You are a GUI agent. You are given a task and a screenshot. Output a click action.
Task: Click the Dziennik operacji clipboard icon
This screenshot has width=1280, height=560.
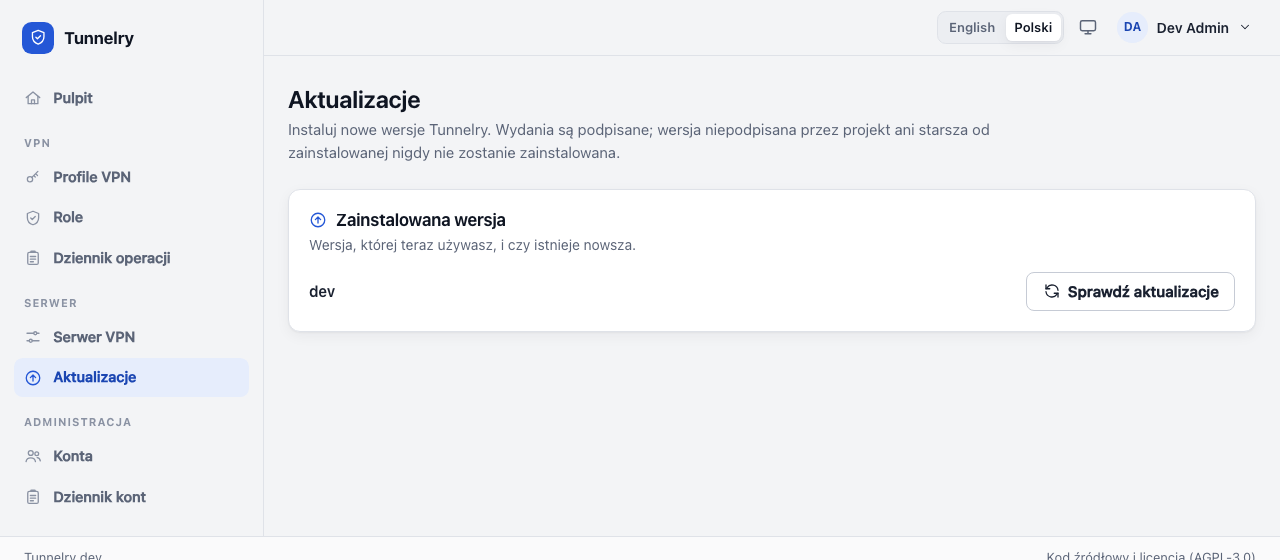coord(33,258)
